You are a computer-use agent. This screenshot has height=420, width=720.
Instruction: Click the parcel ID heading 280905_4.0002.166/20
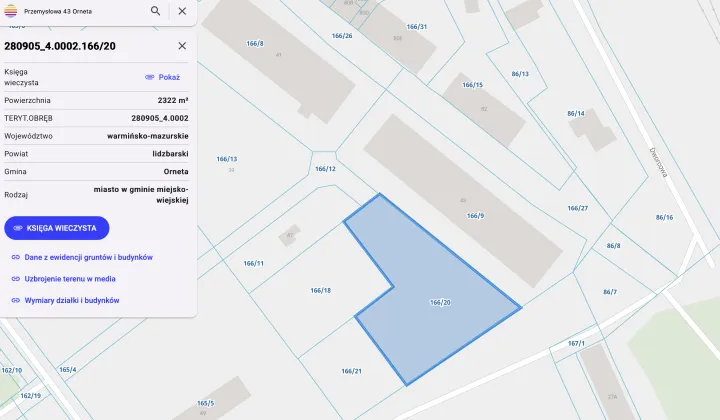point(60,46)
